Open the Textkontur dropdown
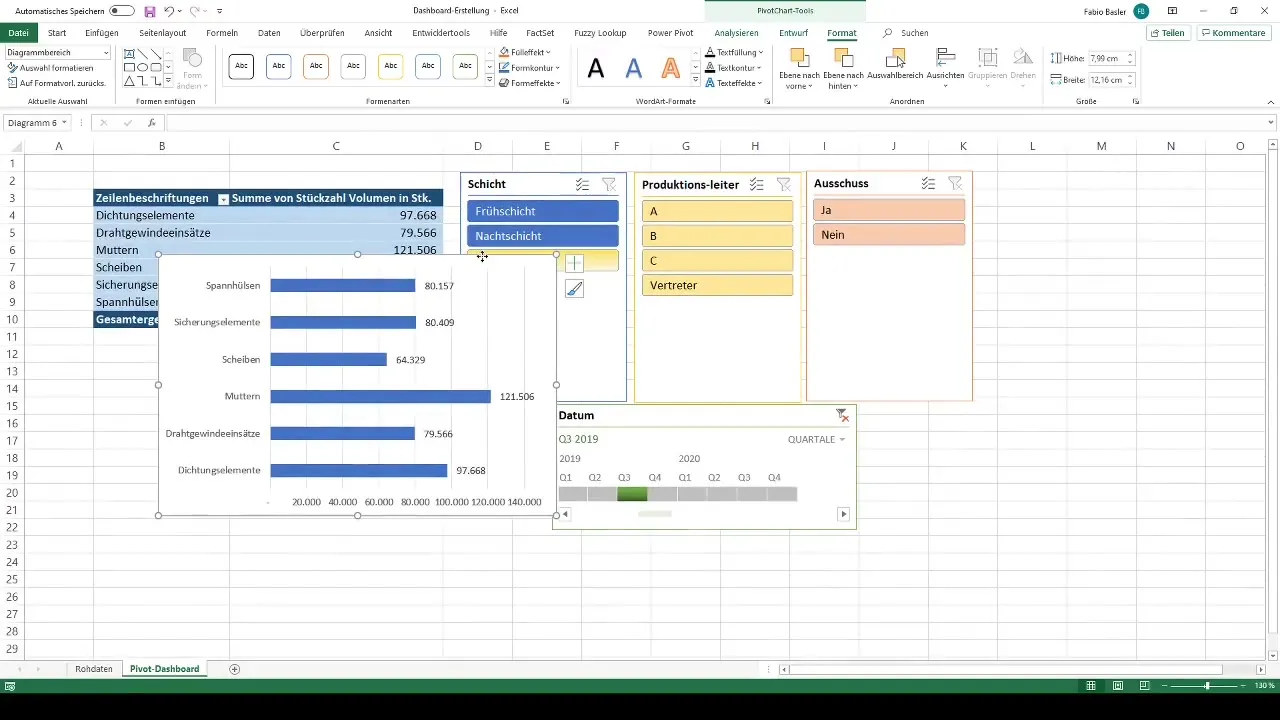The height and width of the screenshot is (720, 1280). [x=734, y=68]
